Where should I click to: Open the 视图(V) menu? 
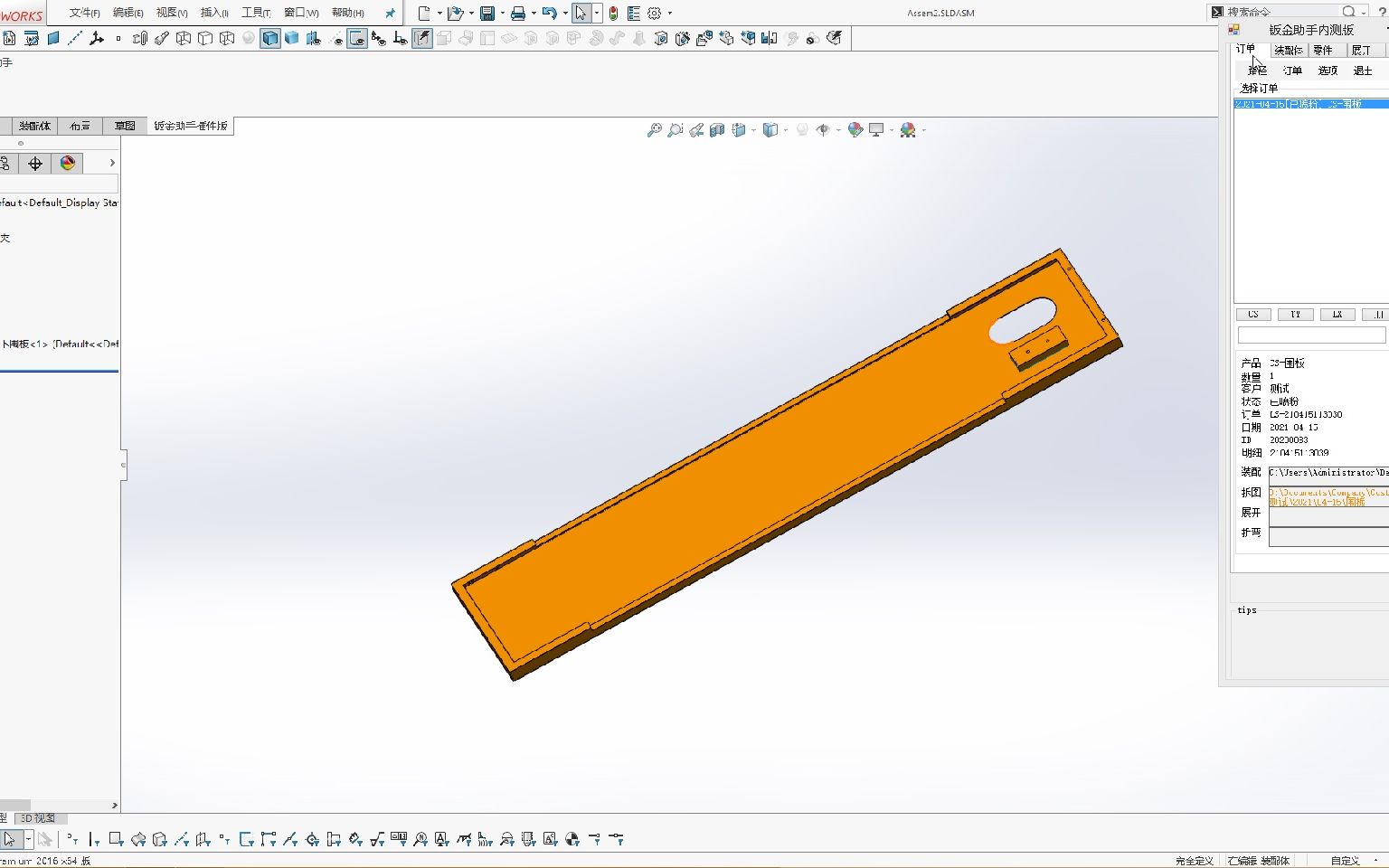172,13
